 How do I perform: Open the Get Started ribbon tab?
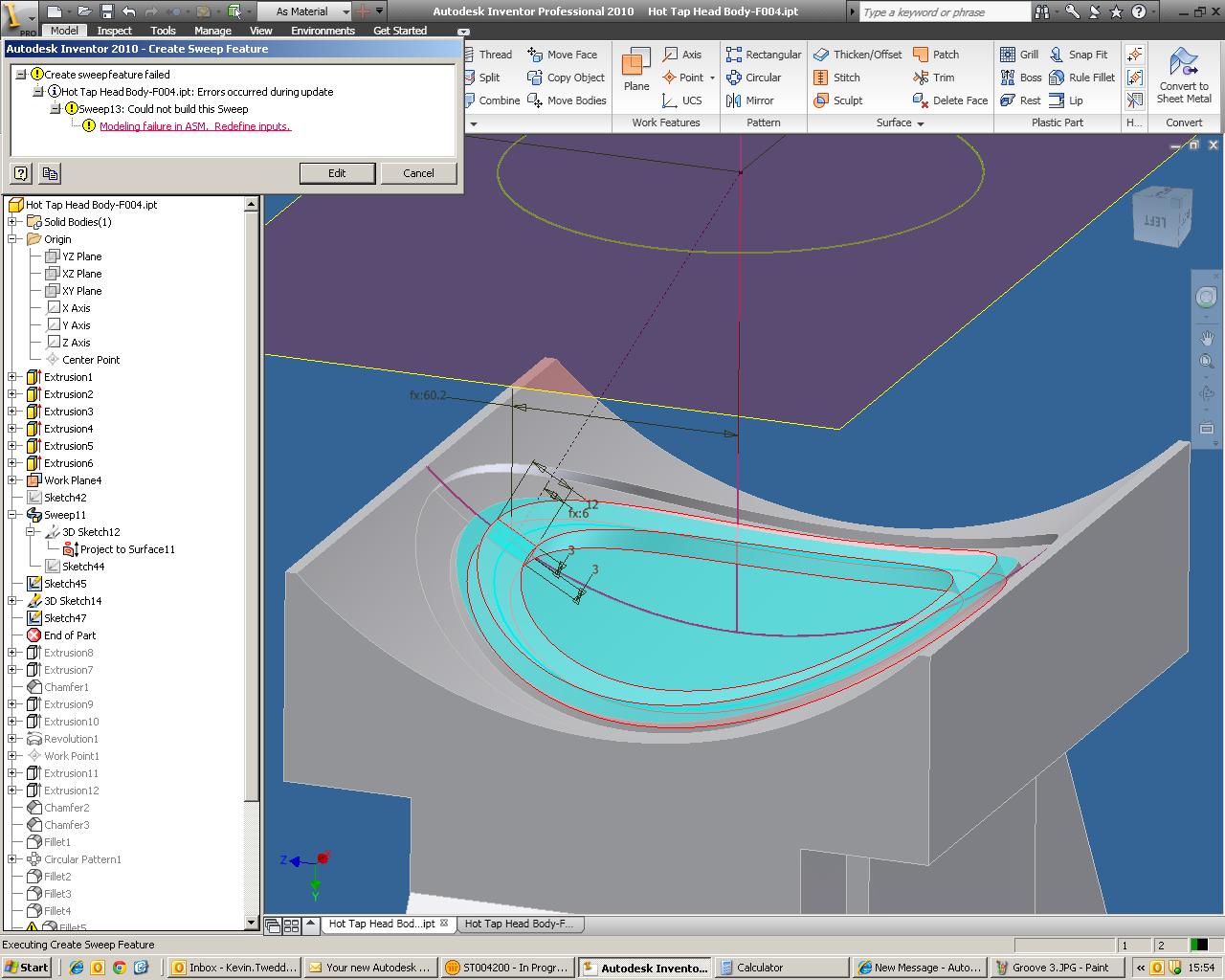click(400, 31)
